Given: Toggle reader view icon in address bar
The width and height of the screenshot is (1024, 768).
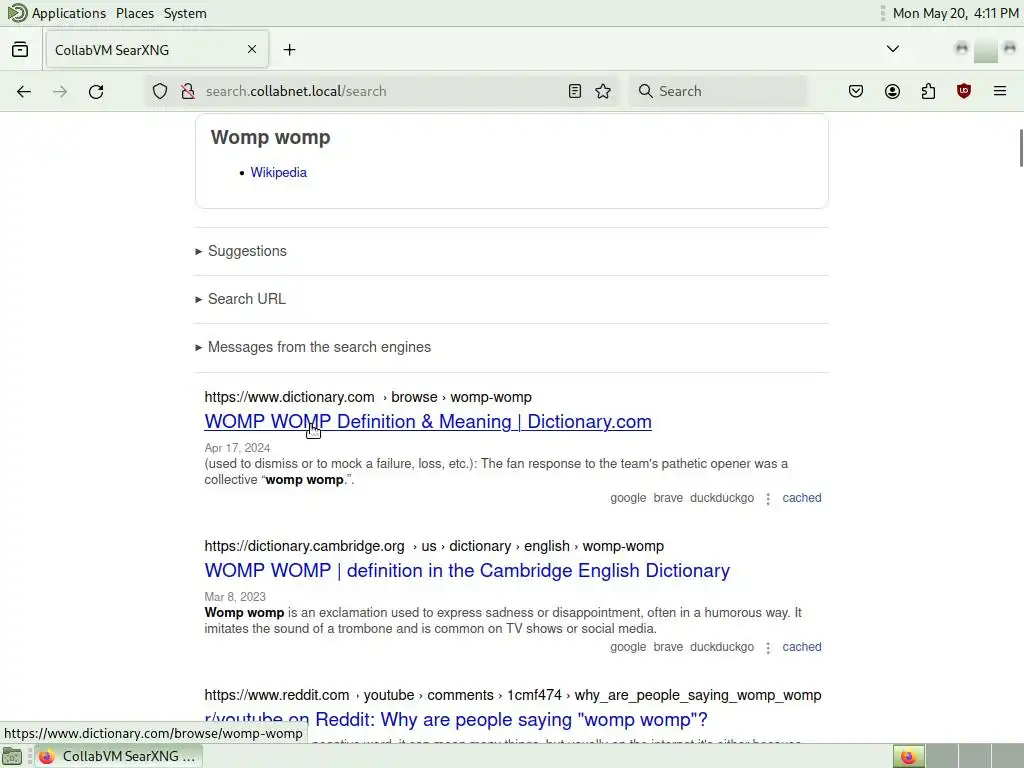Looking at the screenshot, I should [575, 91].
